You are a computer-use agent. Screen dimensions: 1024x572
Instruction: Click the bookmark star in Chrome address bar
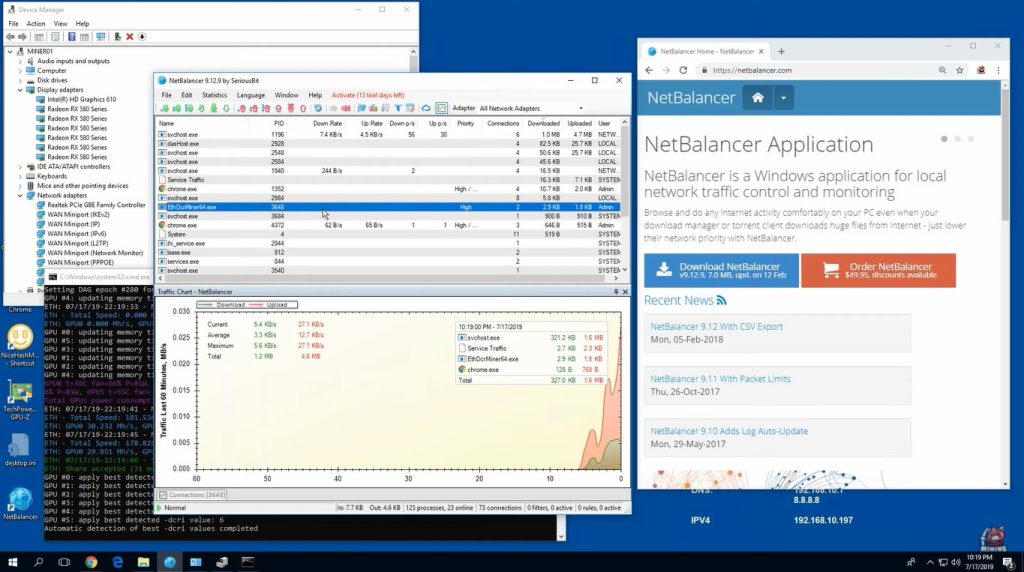tap(960, 71)
